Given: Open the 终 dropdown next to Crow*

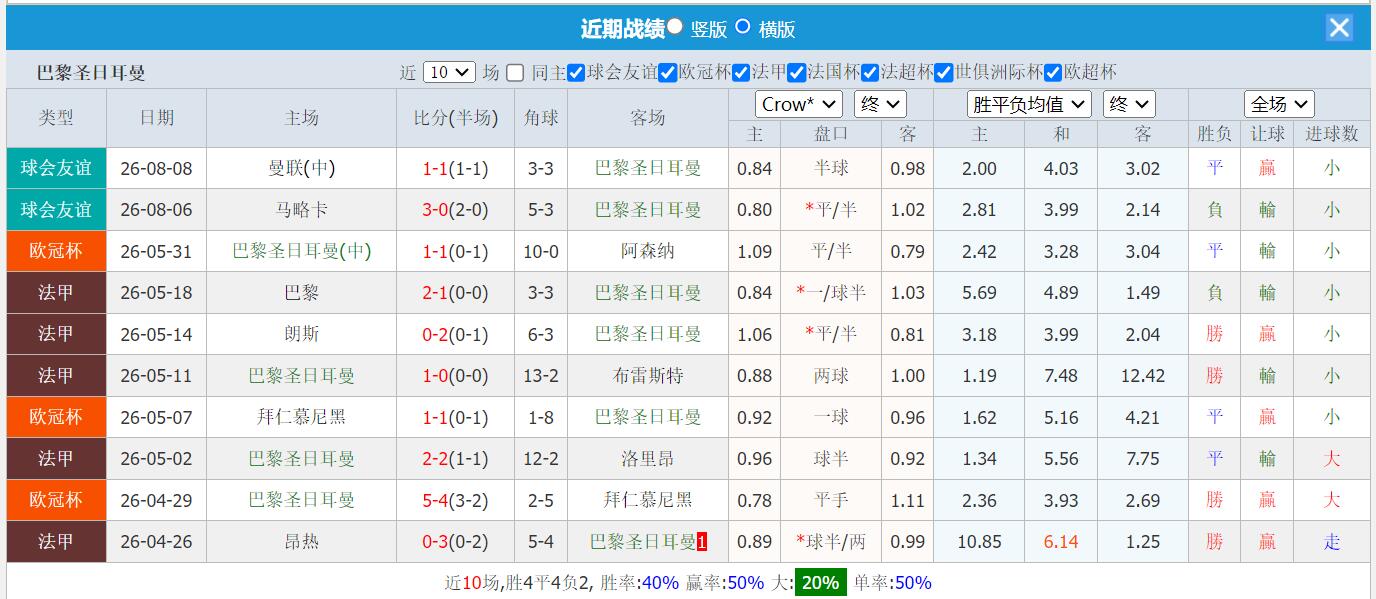Looking at the screenshot, I should (x=880, y=104).
